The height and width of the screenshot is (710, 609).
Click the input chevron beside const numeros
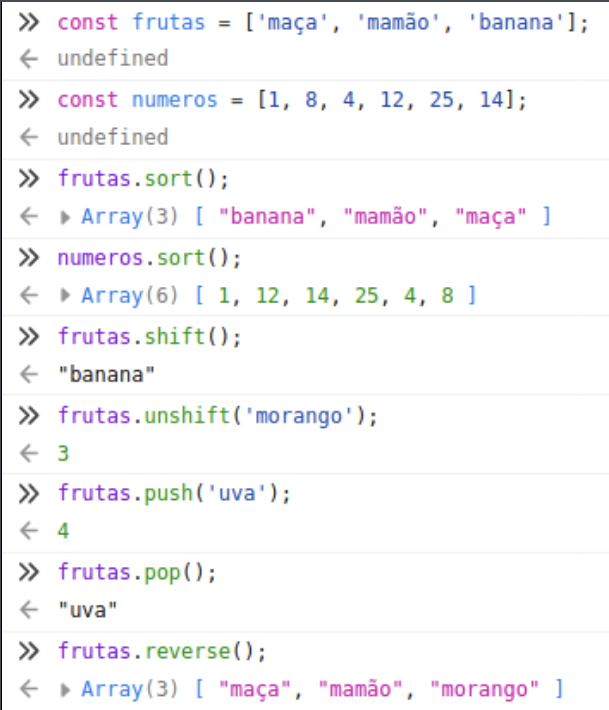pos(28,99)
